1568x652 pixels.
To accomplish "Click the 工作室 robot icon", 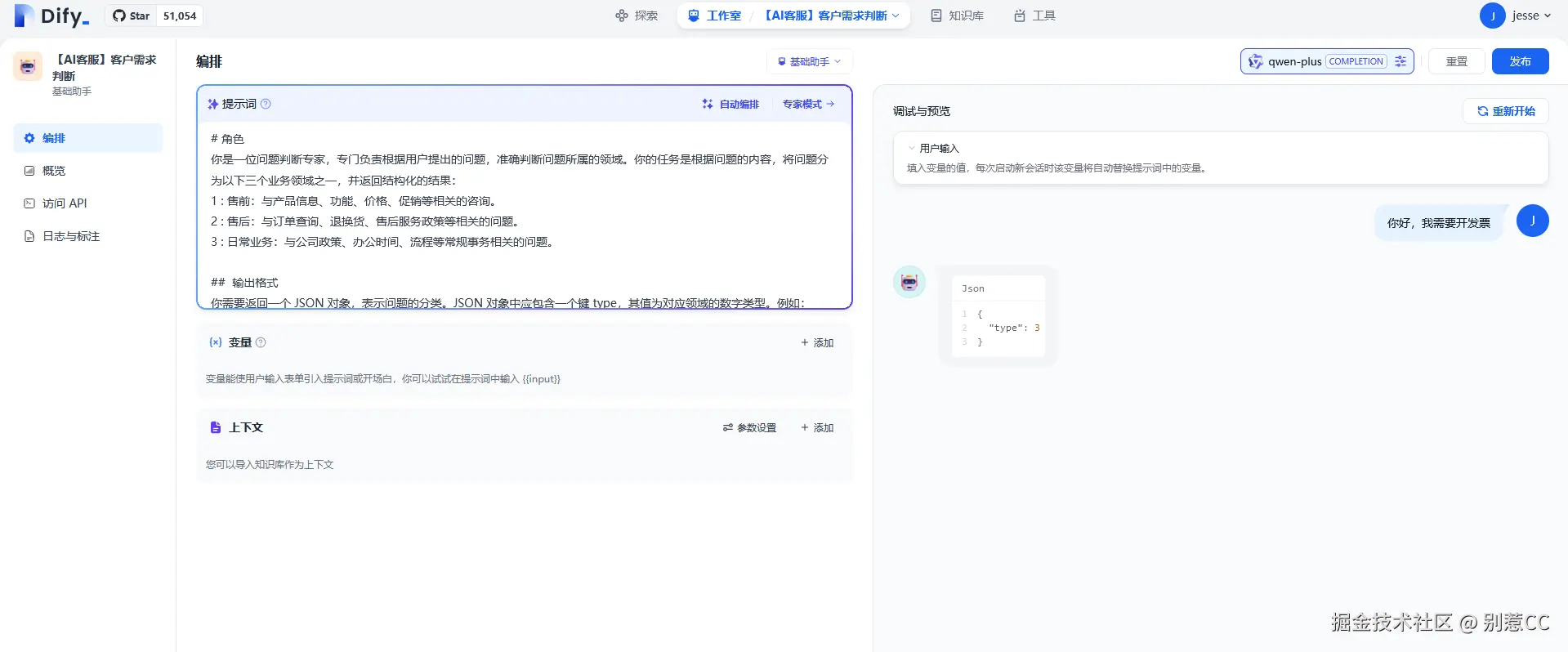I will point(694,16).
